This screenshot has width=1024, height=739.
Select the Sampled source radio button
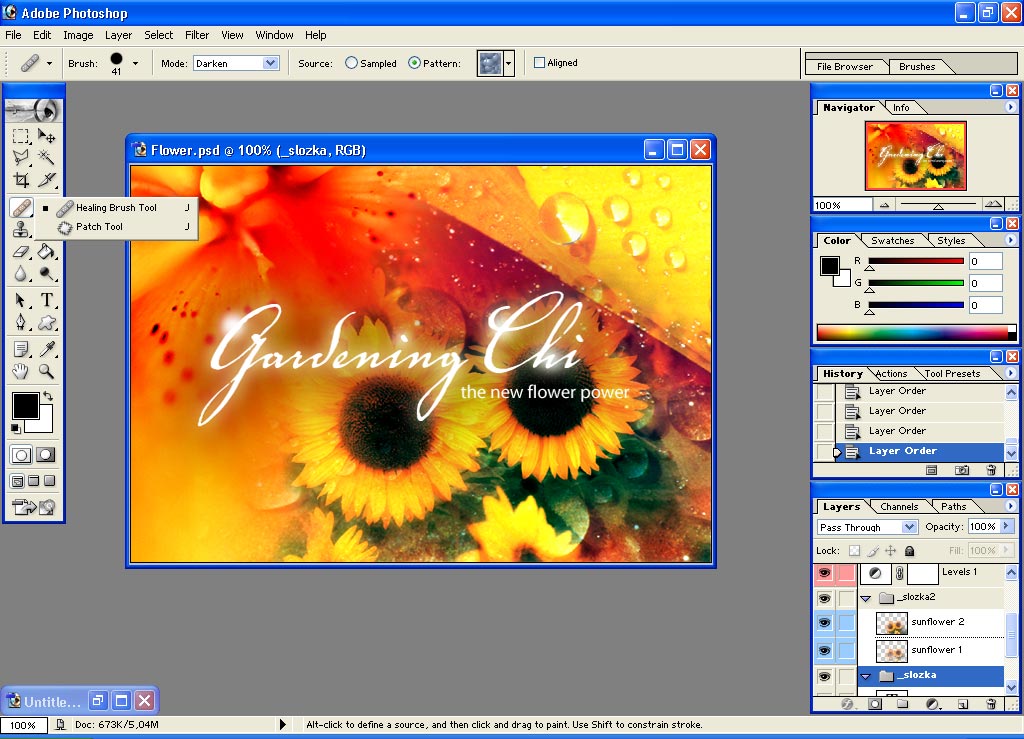pos(351,62)
